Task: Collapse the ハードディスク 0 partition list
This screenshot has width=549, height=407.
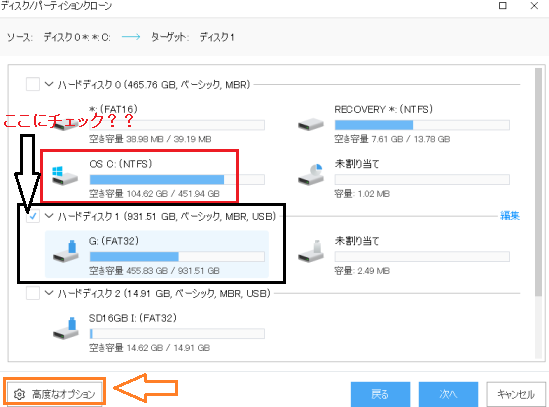Action: pyautogui.click(x=49, y=84)
